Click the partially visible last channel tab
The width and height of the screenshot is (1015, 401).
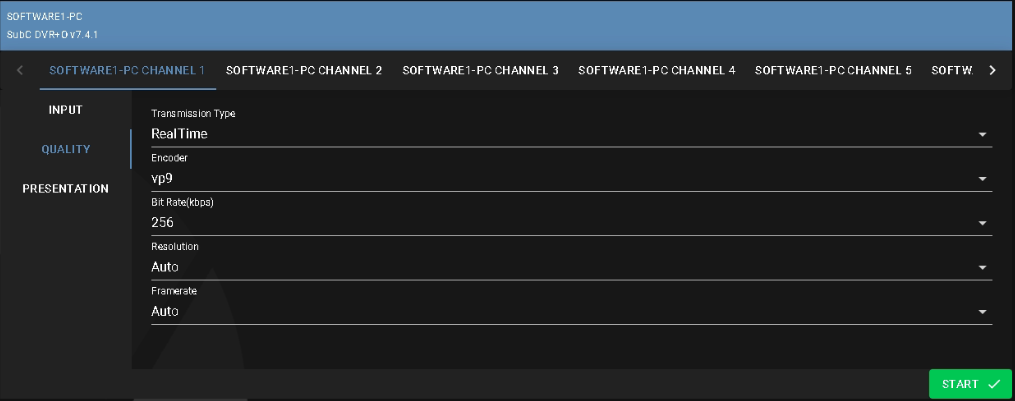(x=951, y=71)
